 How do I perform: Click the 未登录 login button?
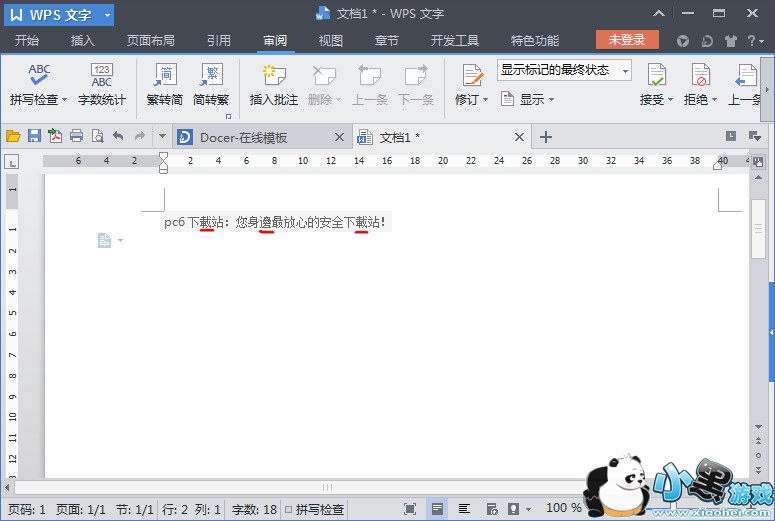(x=627, y=40)
